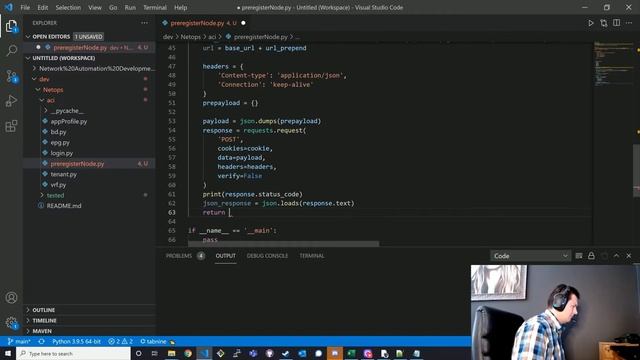This screenshot has width=640, height=360.
Task: Open the File menu
Action: (25, 7)
